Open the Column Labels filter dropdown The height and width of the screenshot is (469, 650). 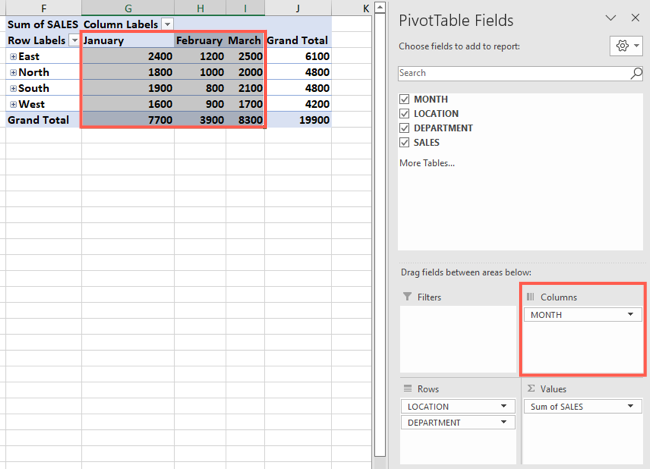[167, 24]
